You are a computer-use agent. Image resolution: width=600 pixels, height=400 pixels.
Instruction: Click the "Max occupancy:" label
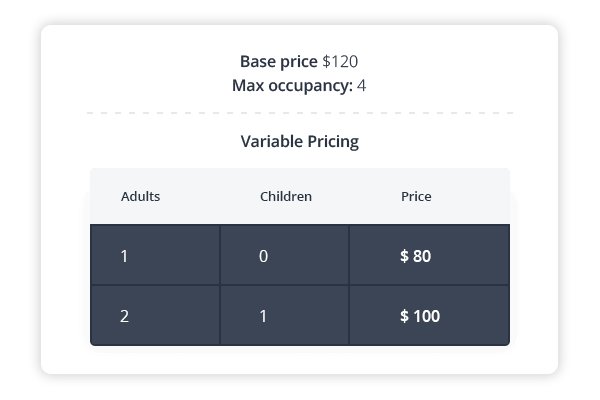click(292, 85)
